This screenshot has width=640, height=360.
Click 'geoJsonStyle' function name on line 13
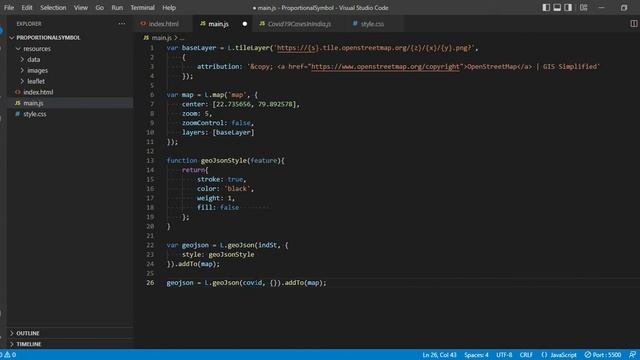(x=224, y=160)
